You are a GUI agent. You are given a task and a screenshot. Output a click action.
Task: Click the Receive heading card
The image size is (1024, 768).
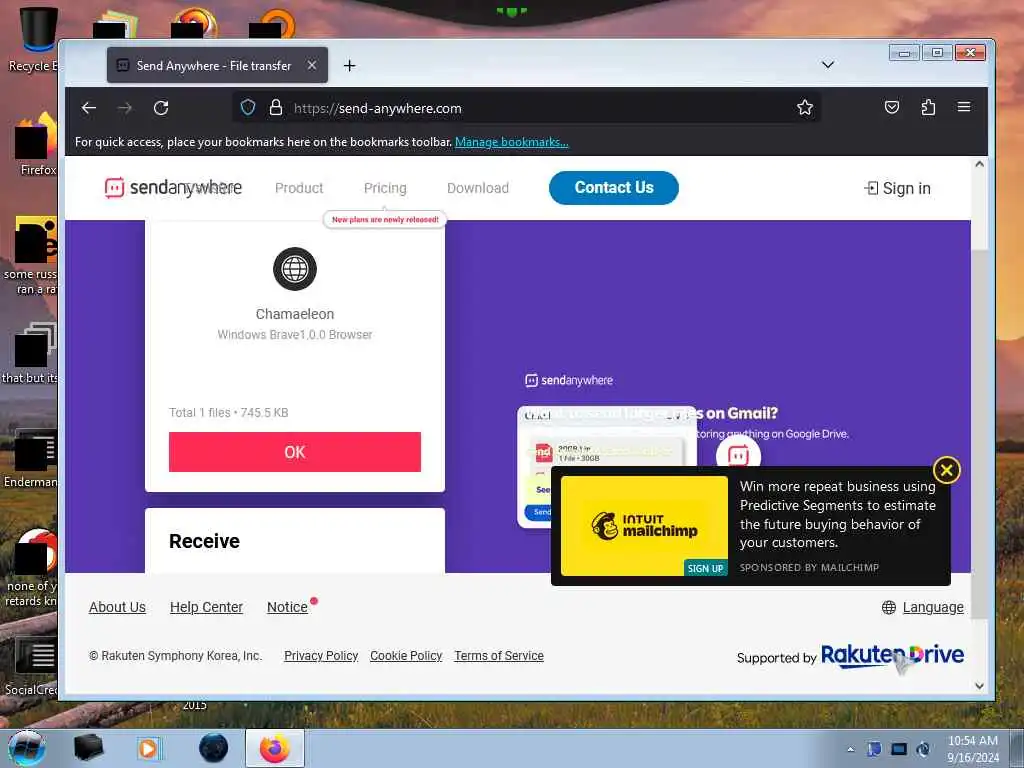tap(295, 541)
